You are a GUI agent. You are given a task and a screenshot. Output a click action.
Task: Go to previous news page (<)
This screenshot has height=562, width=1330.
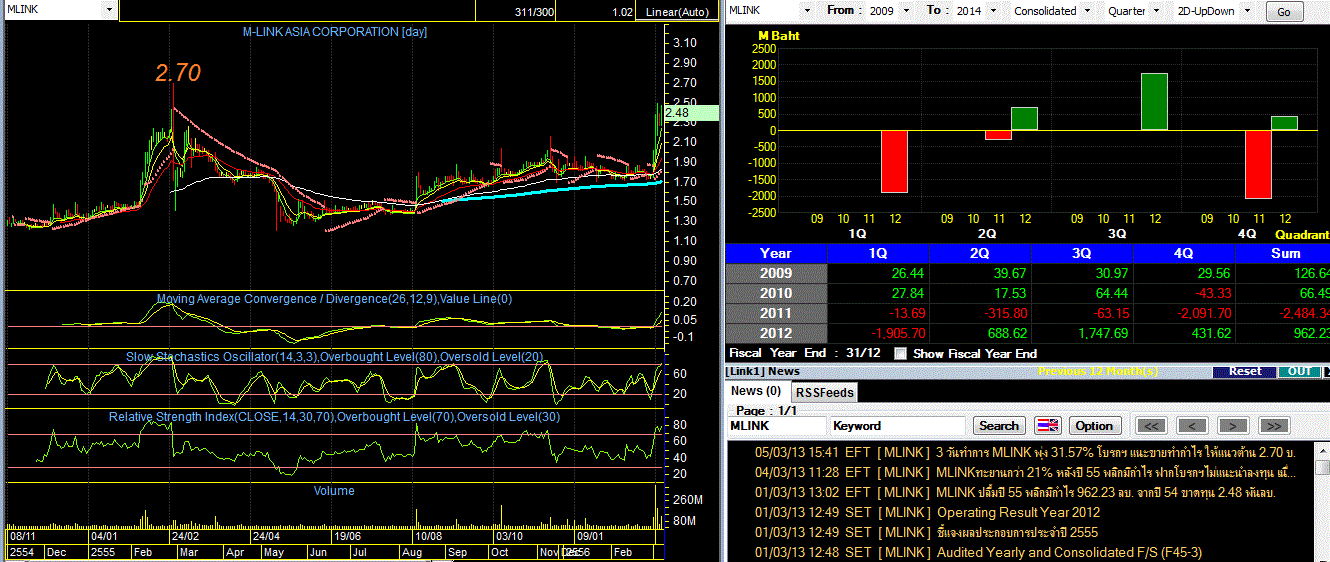(x=1193, y=425)
